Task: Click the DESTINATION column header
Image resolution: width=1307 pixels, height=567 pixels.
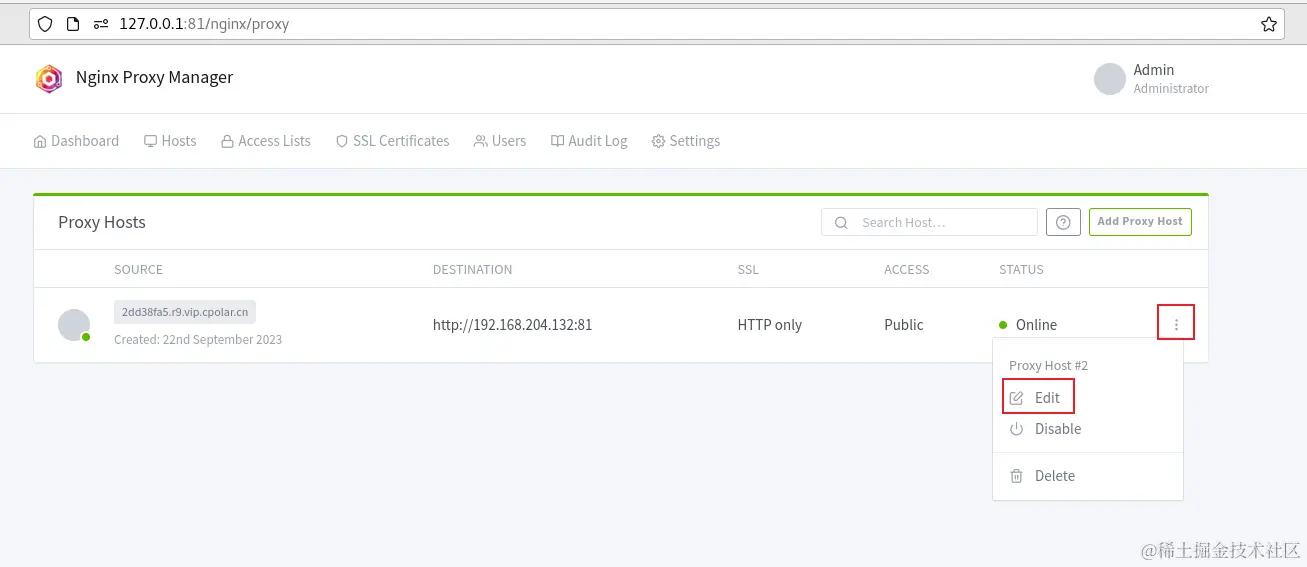Action: [472, 270]
